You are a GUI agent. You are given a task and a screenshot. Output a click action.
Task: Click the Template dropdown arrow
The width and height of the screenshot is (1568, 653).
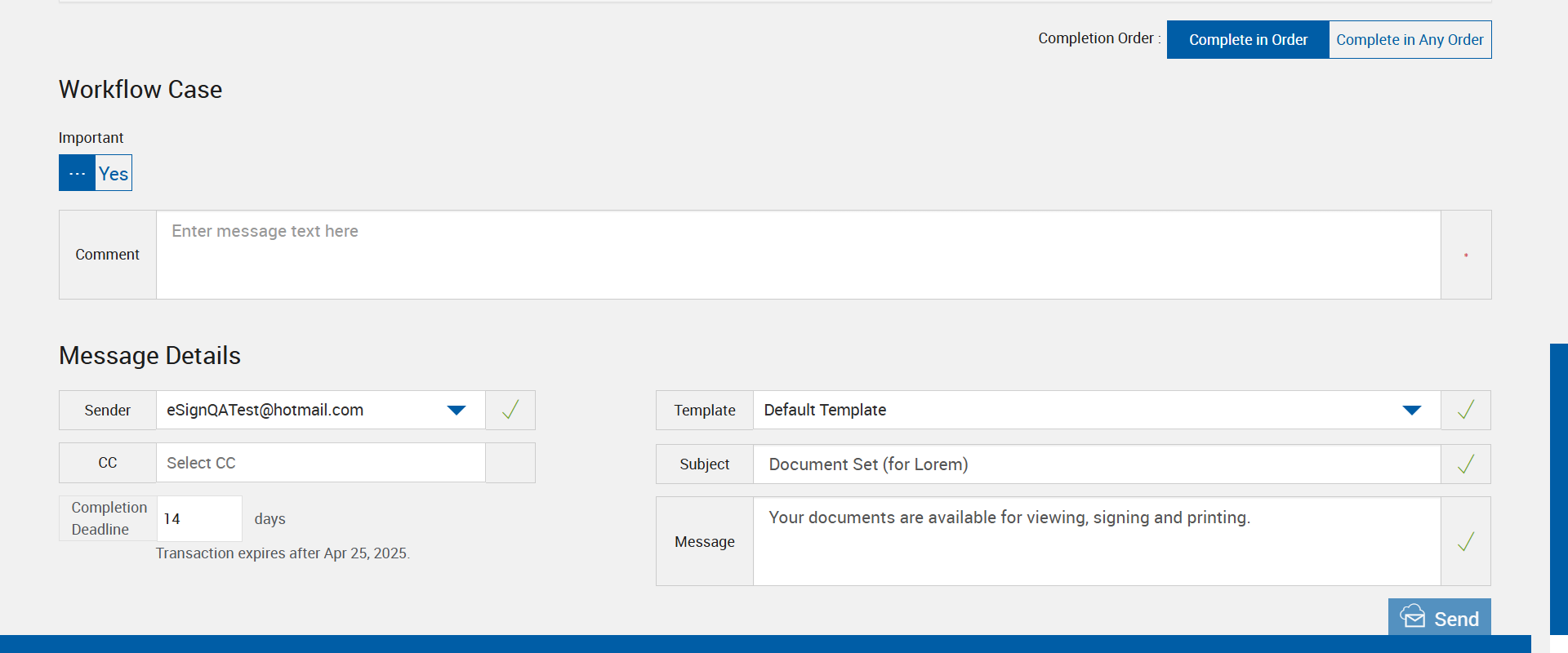coord(1412,410)
